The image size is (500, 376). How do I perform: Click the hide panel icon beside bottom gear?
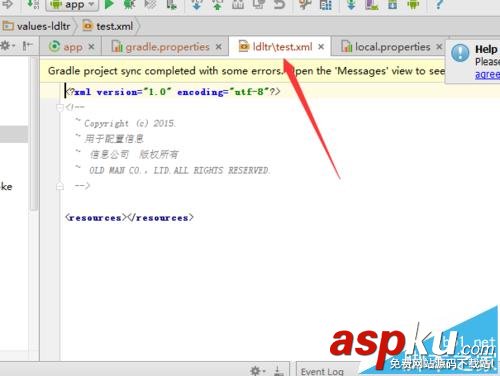(278, 371)
